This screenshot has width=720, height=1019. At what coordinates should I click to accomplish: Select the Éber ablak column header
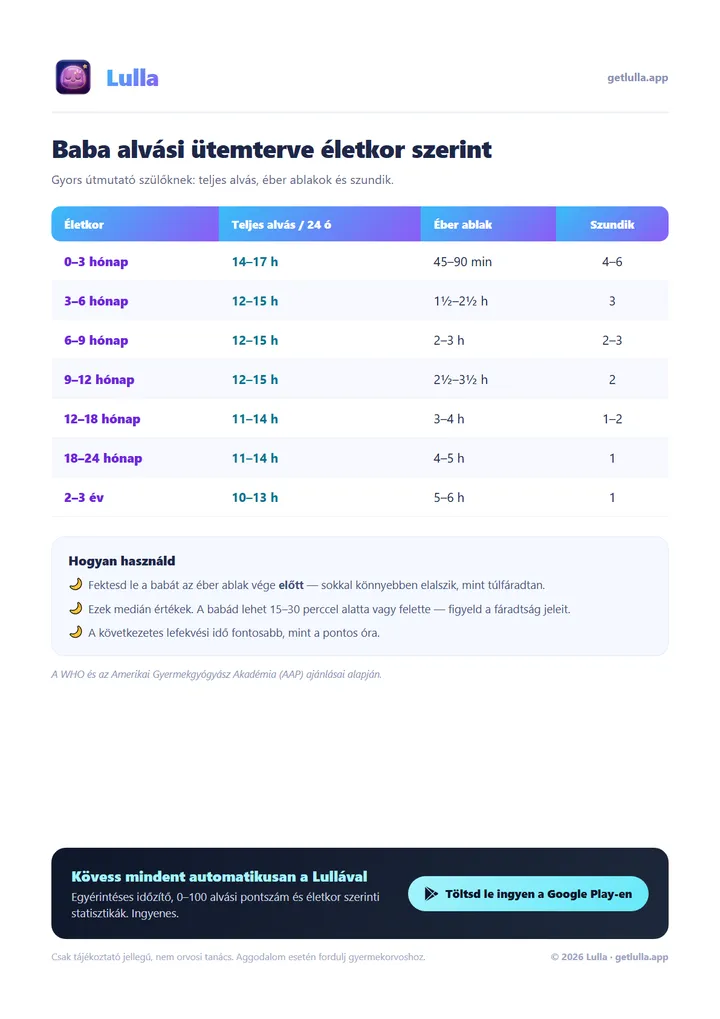coord(463,224)
